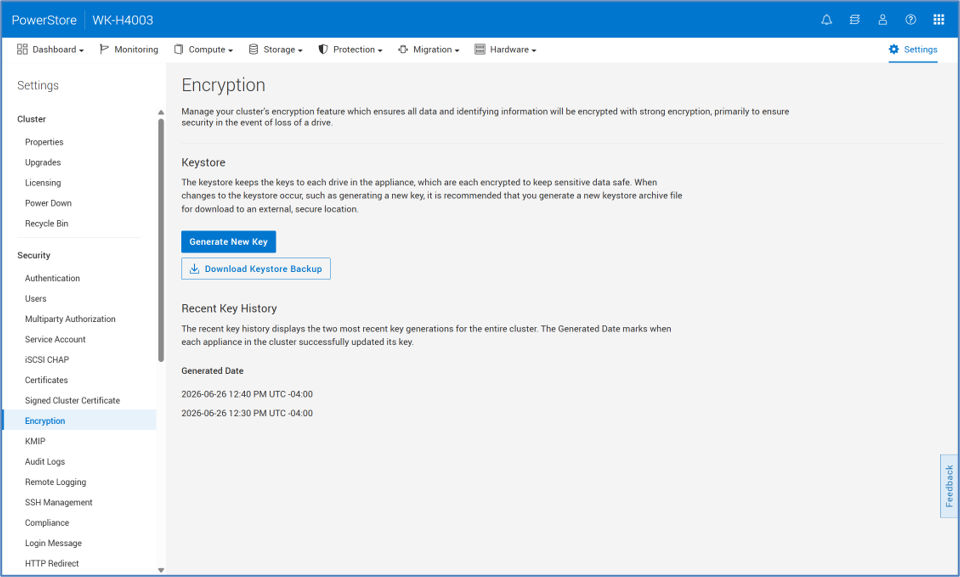Expand the Protection dropdown menu
Screen dimensions: 960x577
tap(380, 50)
